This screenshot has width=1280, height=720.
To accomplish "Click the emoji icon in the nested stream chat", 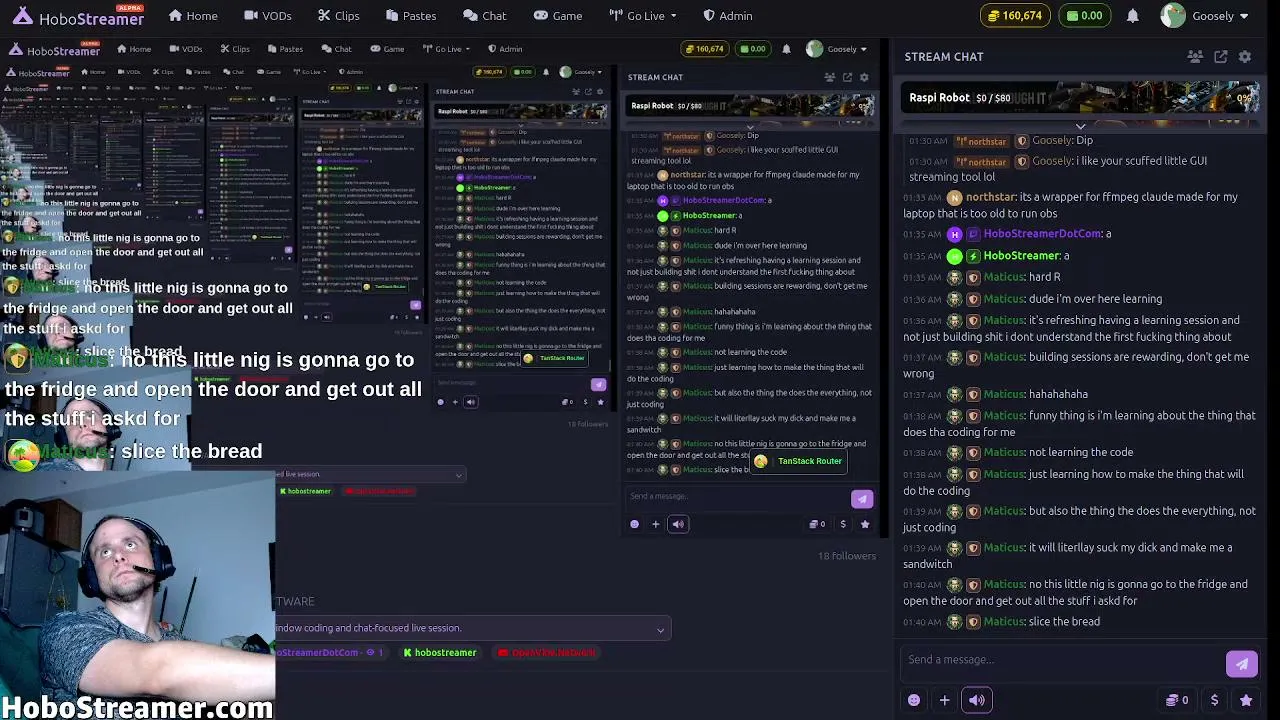I will point(634,524).
